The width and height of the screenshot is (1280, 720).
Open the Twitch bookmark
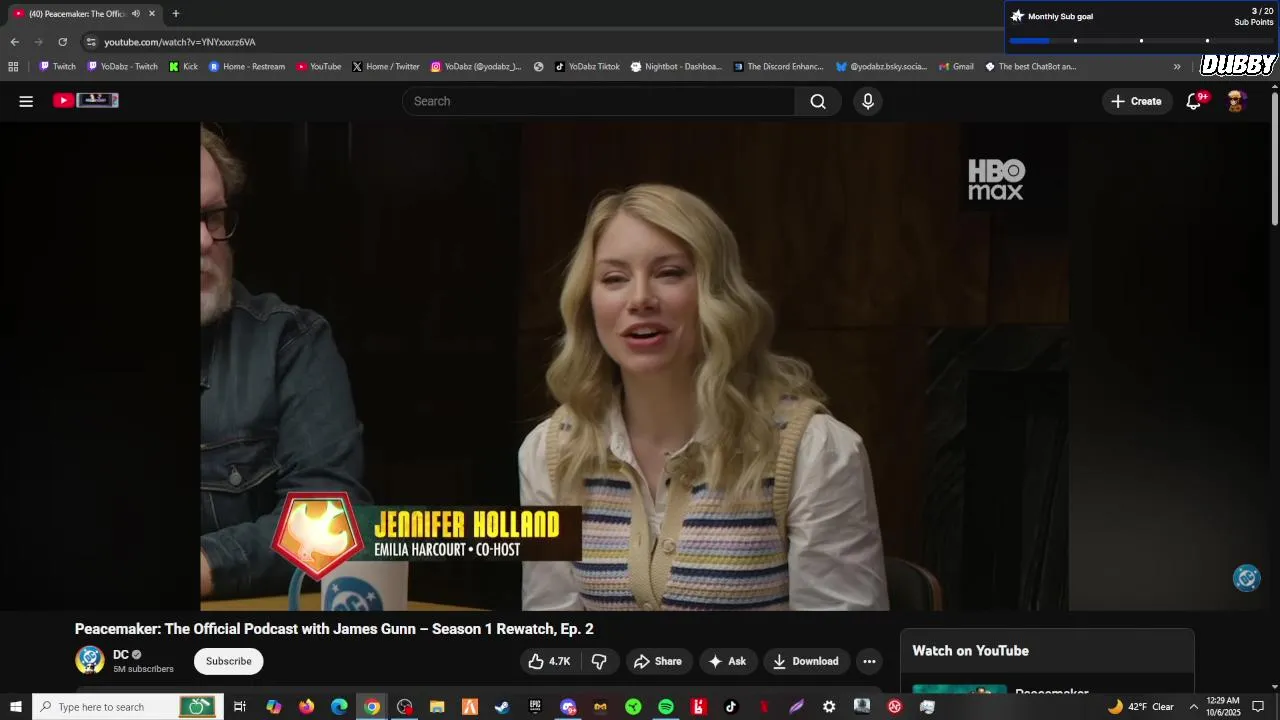57,67
